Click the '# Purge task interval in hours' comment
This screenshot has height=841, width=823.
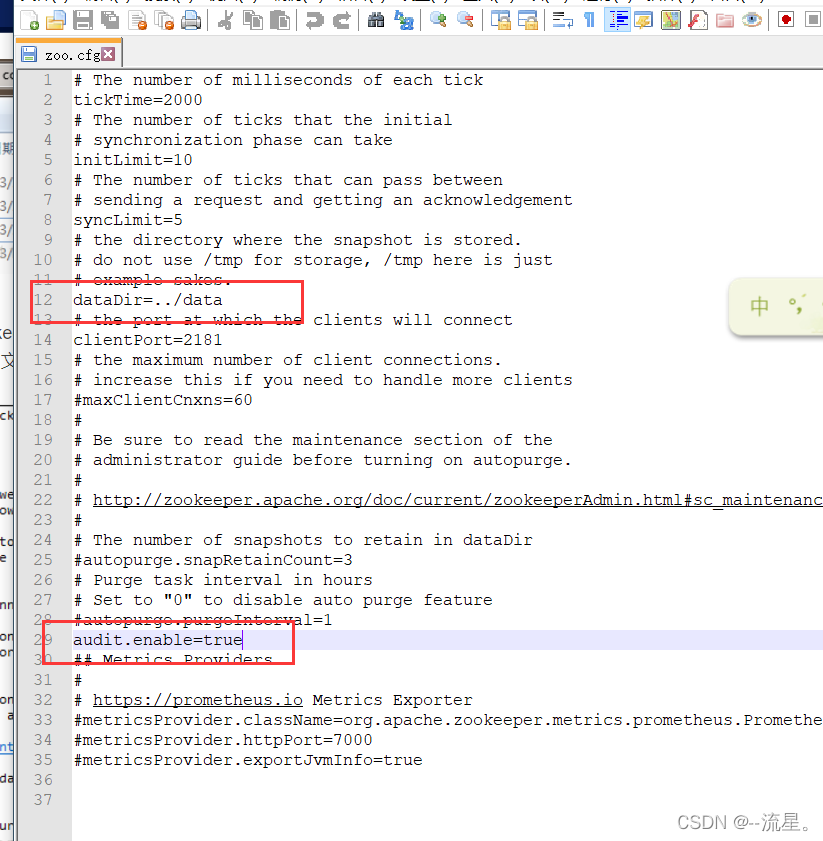coord(223,580)
